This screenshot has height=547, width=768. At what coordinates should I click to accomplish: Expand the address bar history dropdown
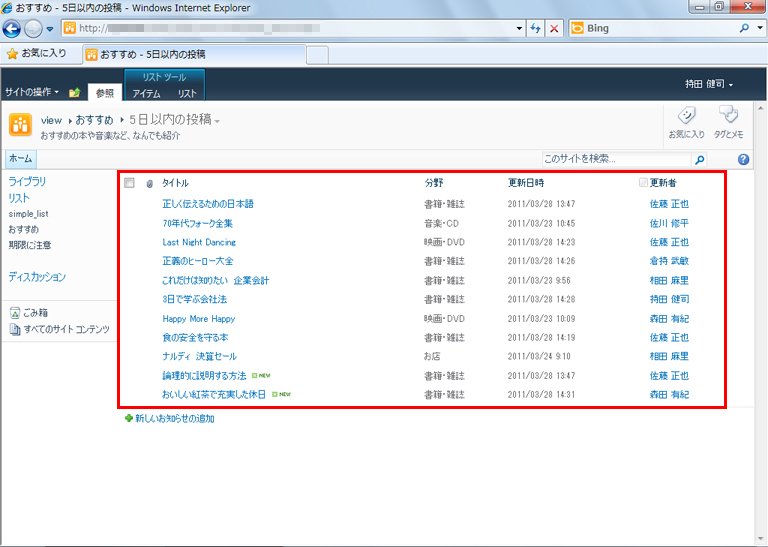tap(519, 28)
